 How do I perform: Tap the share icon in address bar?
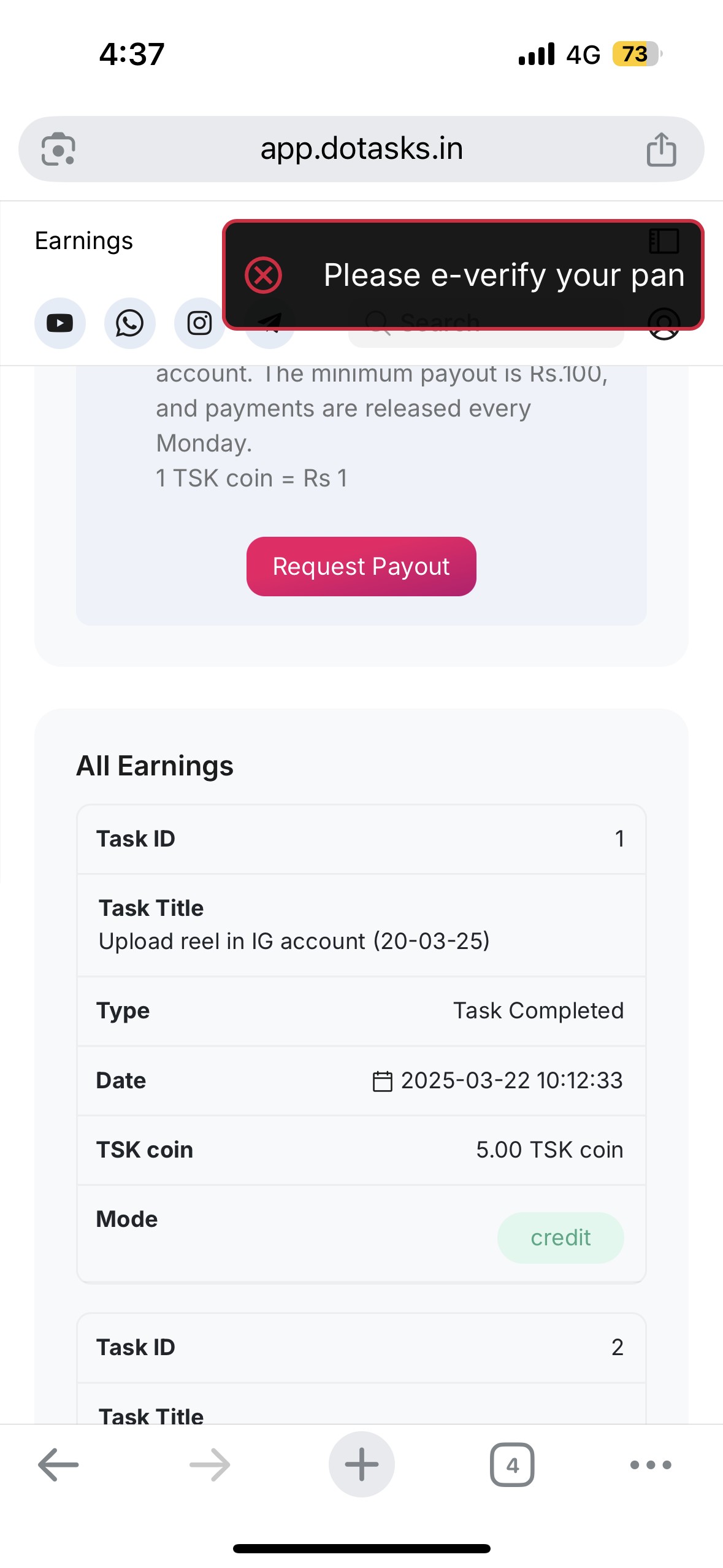pyautogui.click(x=661, y=150)
